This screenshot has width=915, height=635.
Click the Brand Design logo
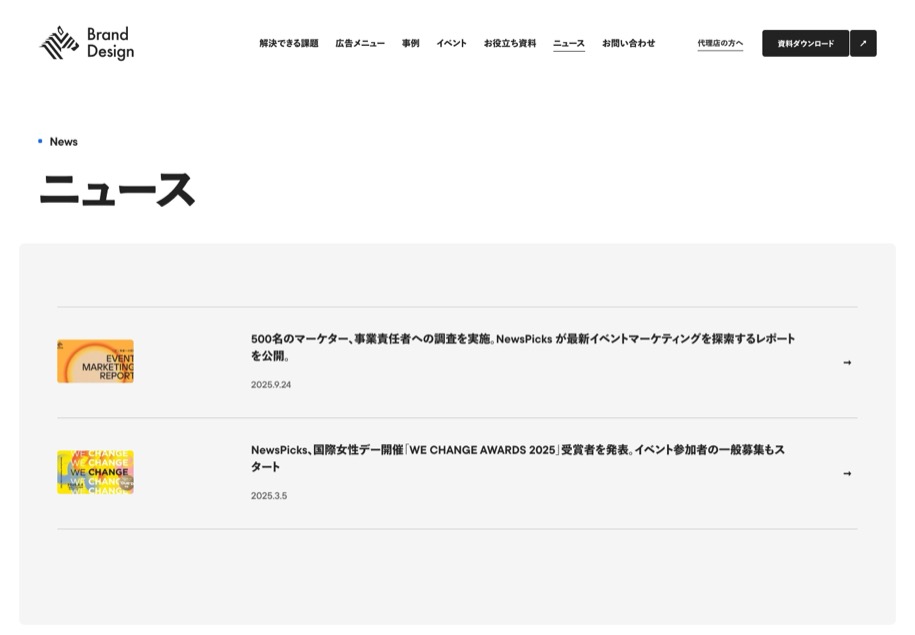(x=87, y=43)
